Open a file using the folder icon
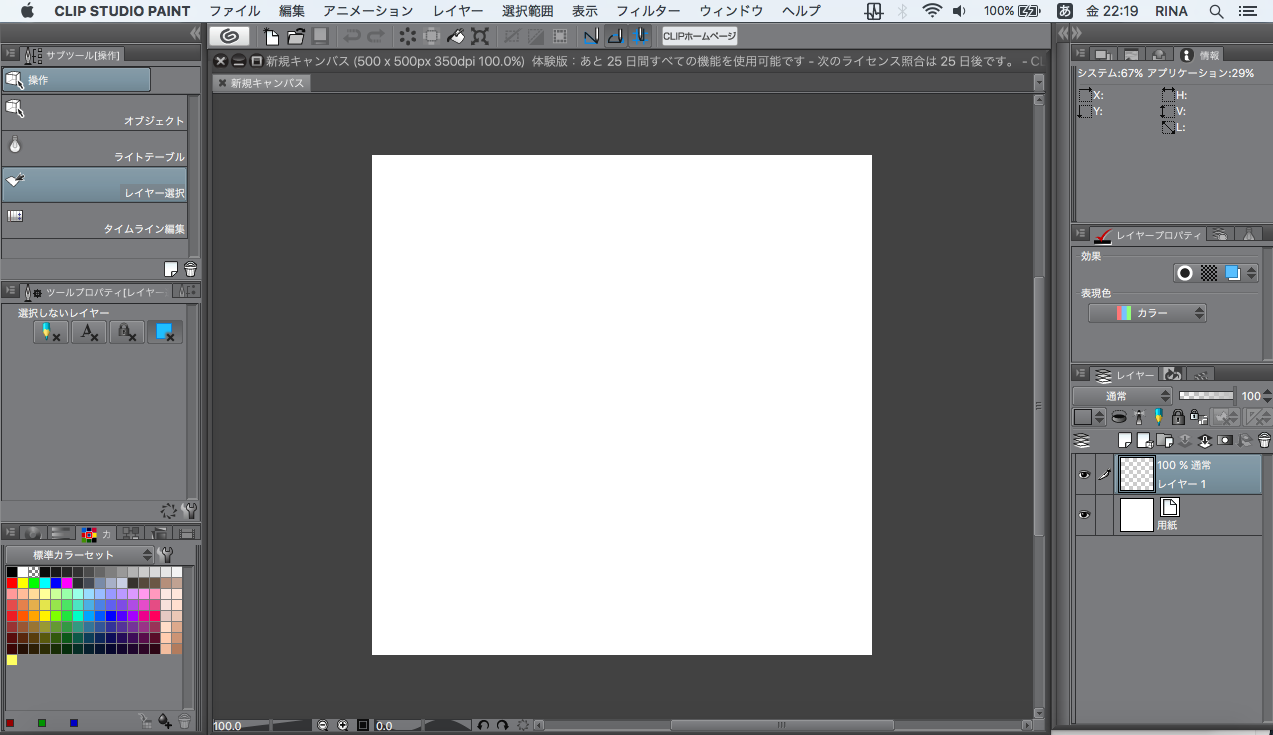1273x735 pixels. tap(296, 36)
